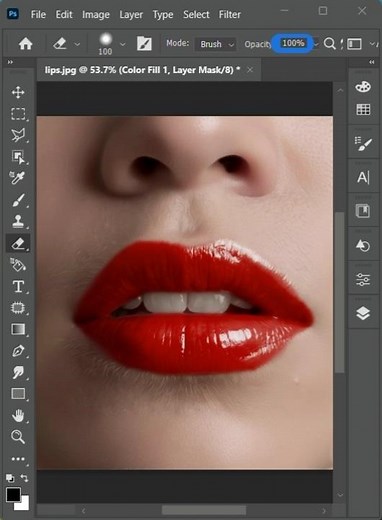Click the horizontal scrollbar thumb

tap(204, 510)
